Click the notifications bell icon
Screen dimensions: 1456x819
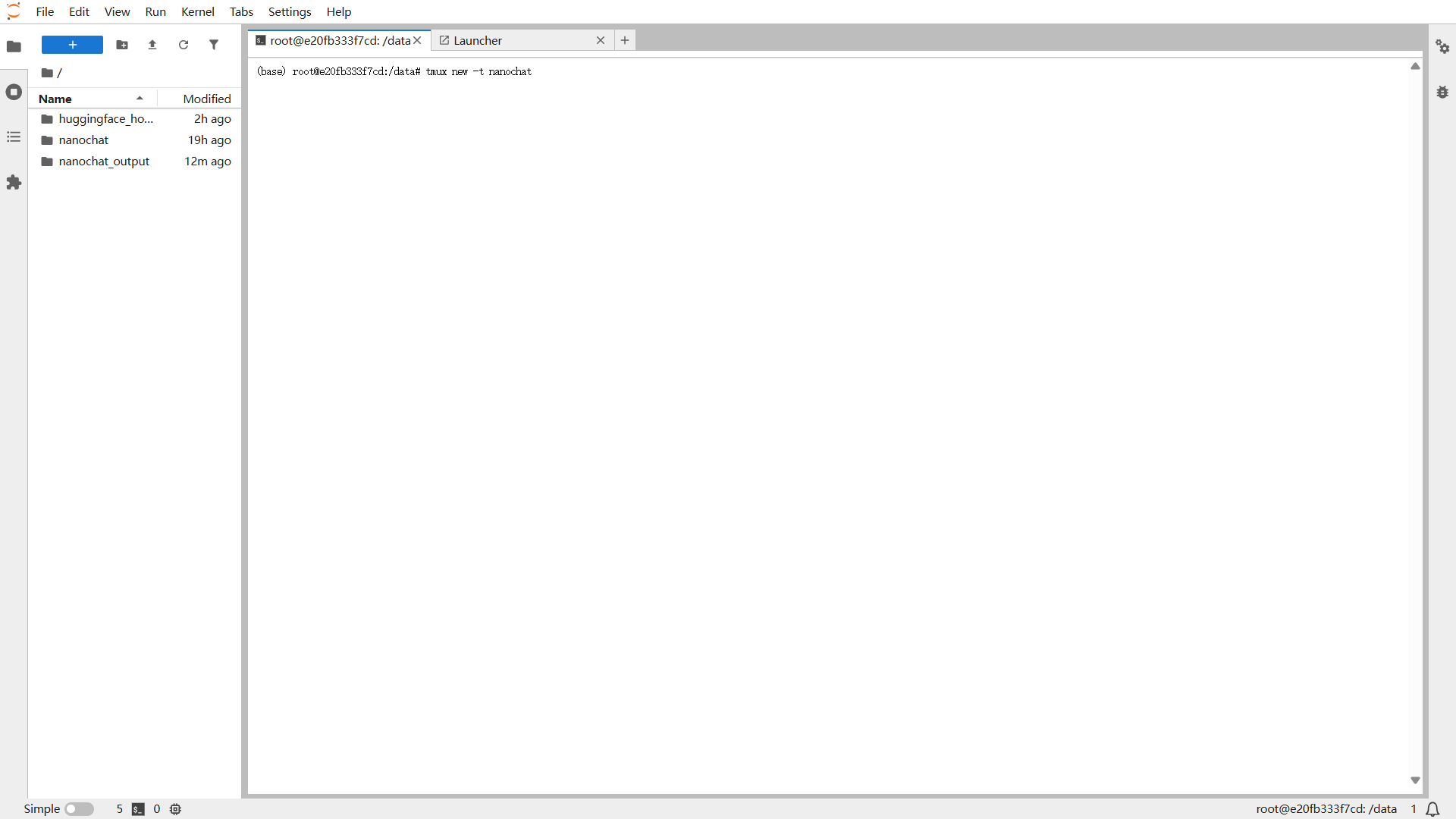coord(1432,809)
